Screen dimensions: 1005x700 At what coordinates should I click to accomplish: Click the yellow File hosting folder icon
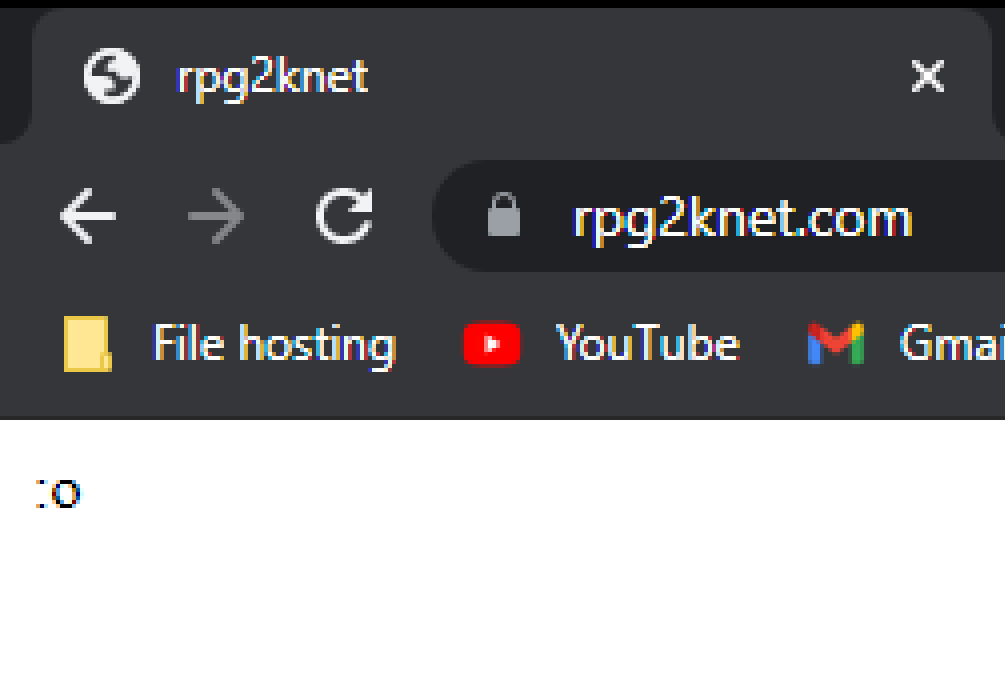coord(88,344)
